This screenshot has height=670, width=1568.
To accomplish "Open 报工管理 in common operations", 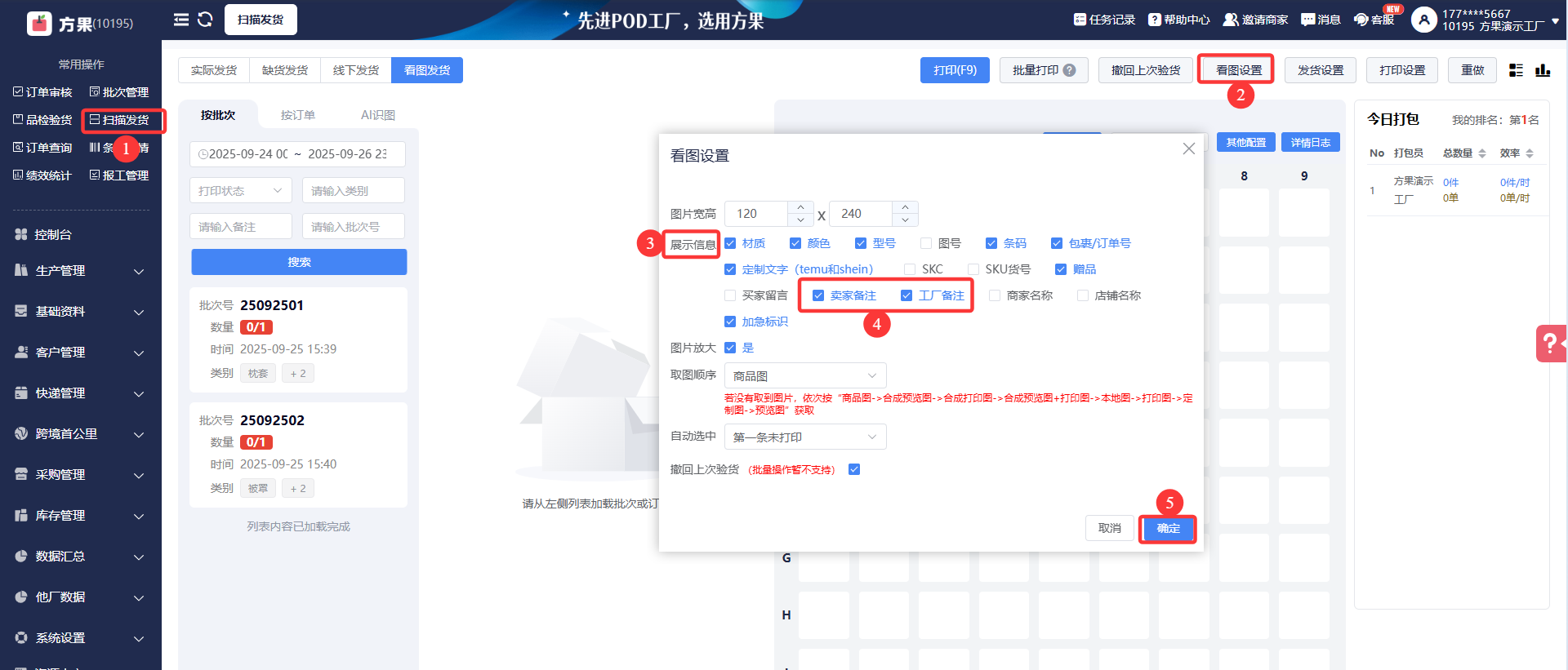I will click(x=119, y=175).
